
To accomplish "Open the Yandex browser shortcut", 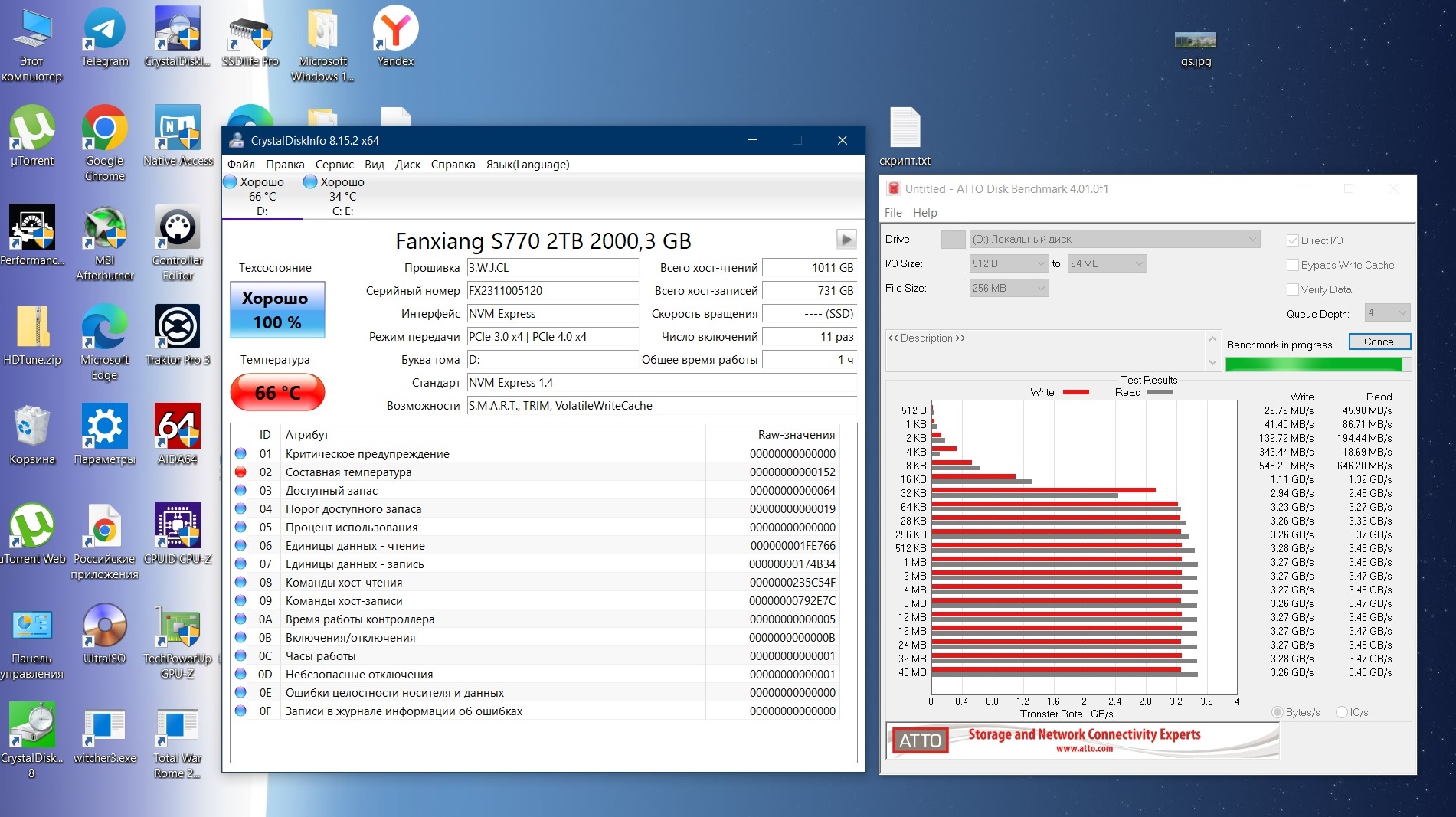I will [x=395, y=37].
